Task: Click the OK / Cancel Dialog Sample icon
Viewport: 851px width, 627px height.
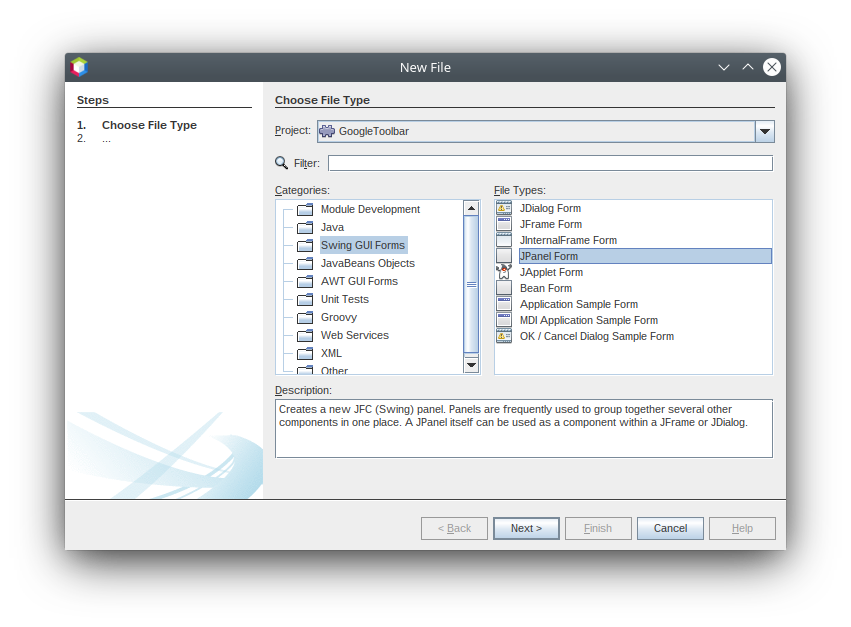Action: tap(504, 336)
